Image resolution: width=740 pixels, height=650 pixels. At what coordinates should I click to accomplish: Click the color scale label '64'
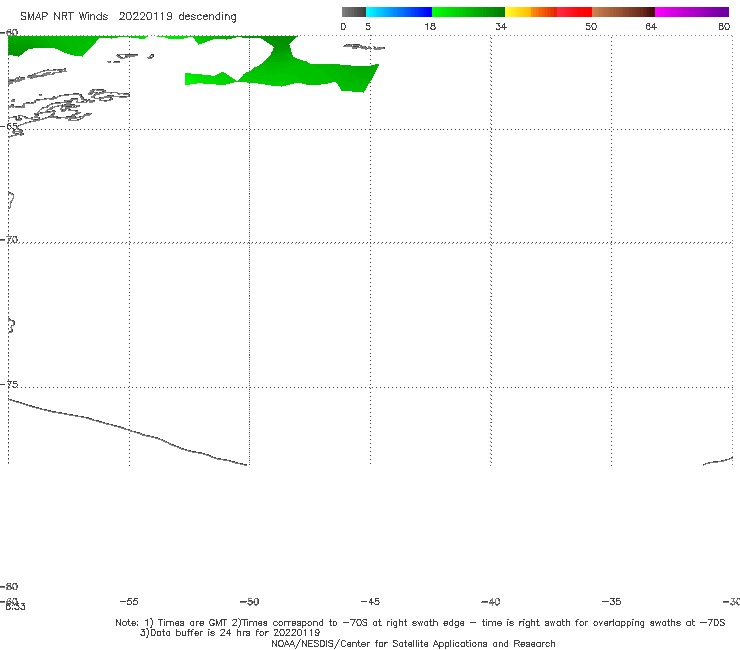pyautogui.click(x=651, y=26)
